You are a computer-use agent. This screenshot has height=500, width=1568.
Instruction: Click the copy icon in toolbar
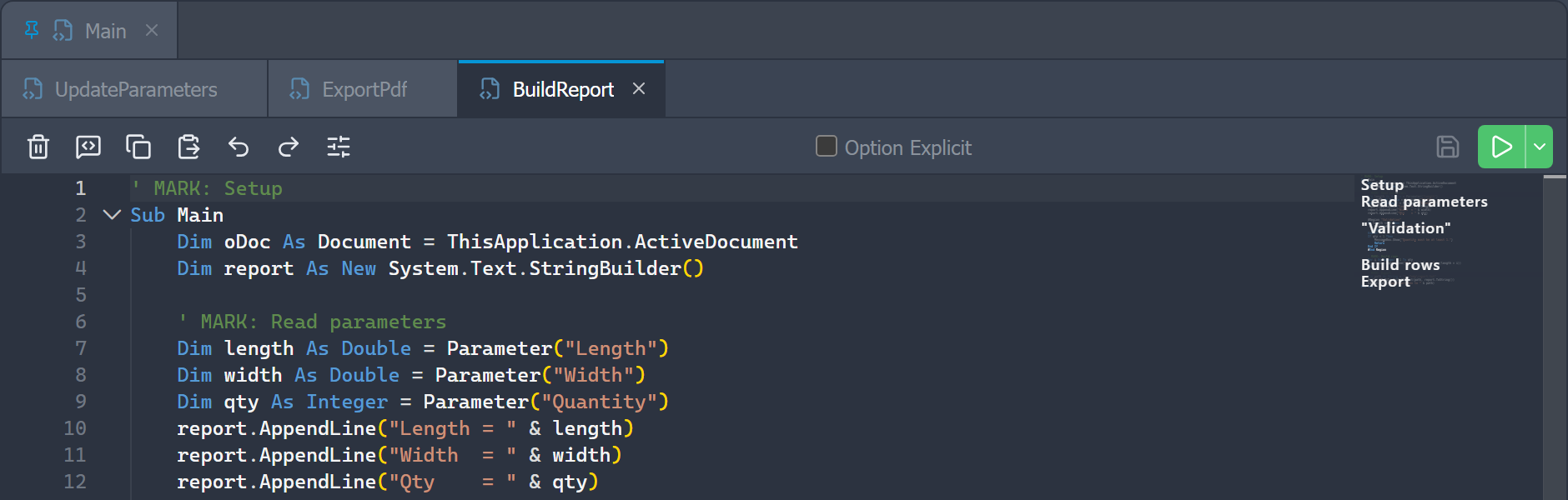[x=138, y=147]
